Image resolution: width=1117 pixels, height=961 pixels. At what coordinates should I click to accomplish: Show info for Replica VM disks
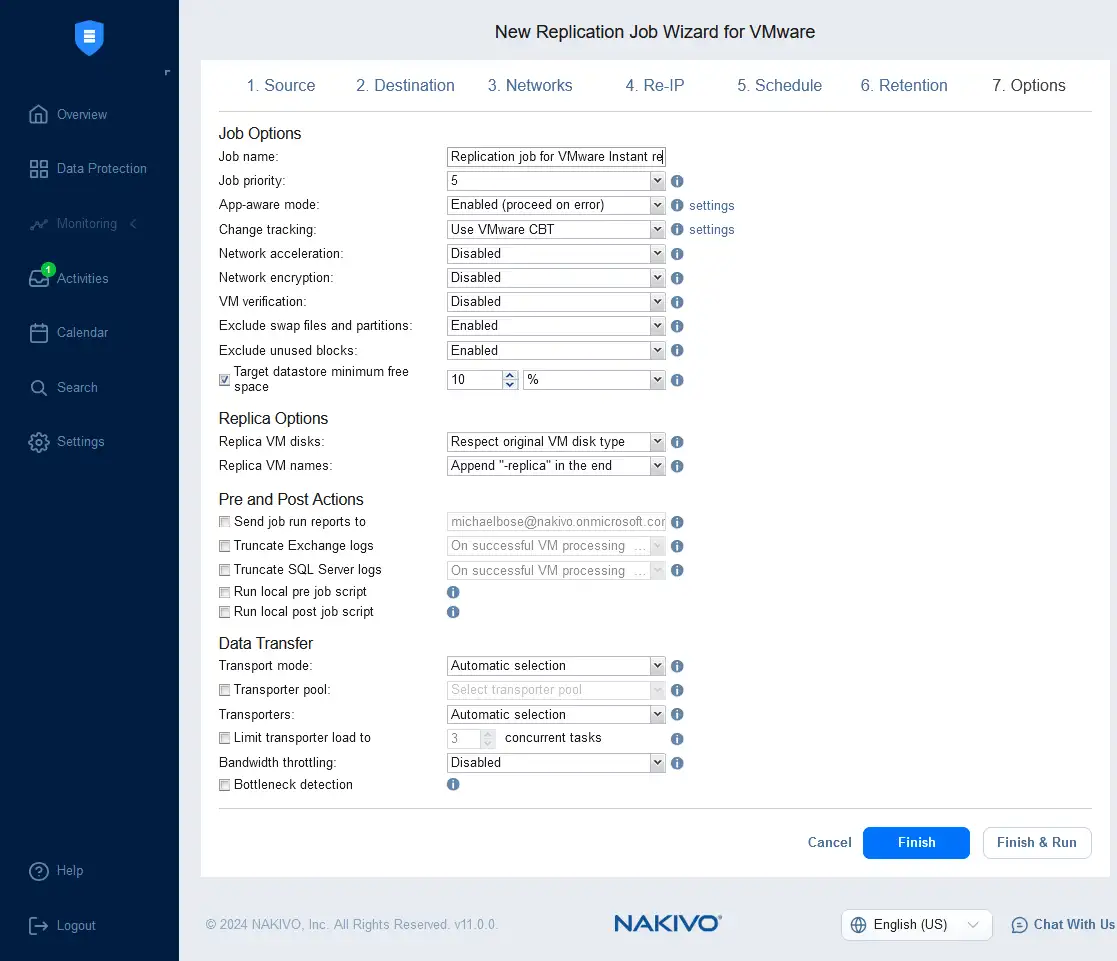pos(677,442)
